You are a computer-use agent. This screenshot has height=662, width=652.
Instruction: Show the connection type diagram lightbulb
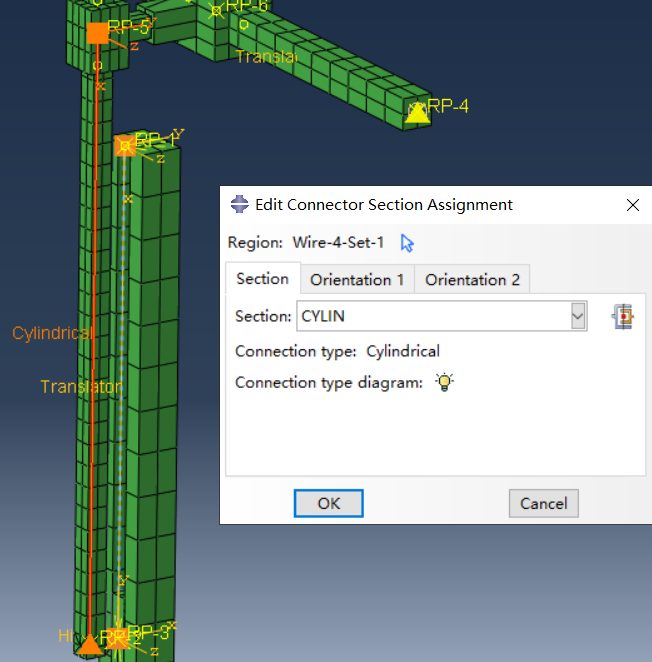[x=444, y=382]
